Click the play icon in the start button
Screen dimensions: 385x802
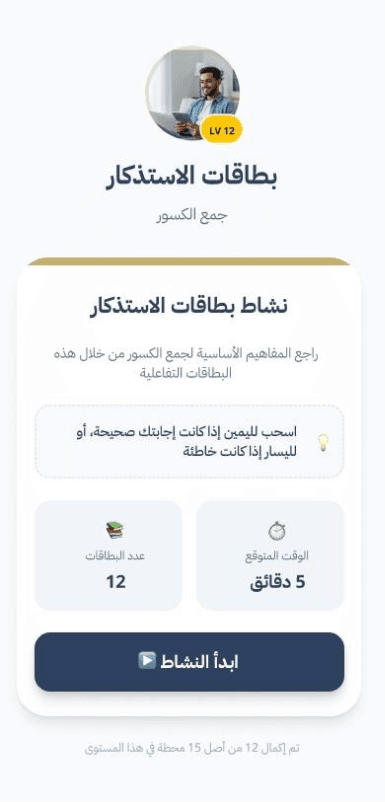147,661
